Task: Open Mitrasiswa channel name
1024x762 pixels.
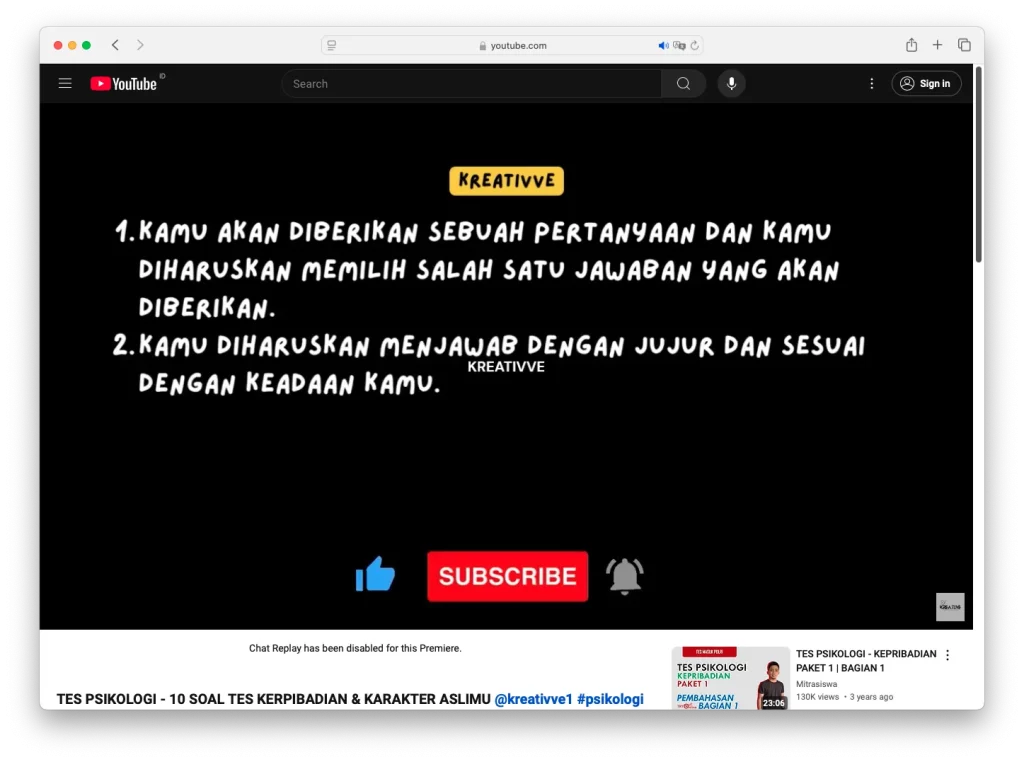Action: (816, 684)
